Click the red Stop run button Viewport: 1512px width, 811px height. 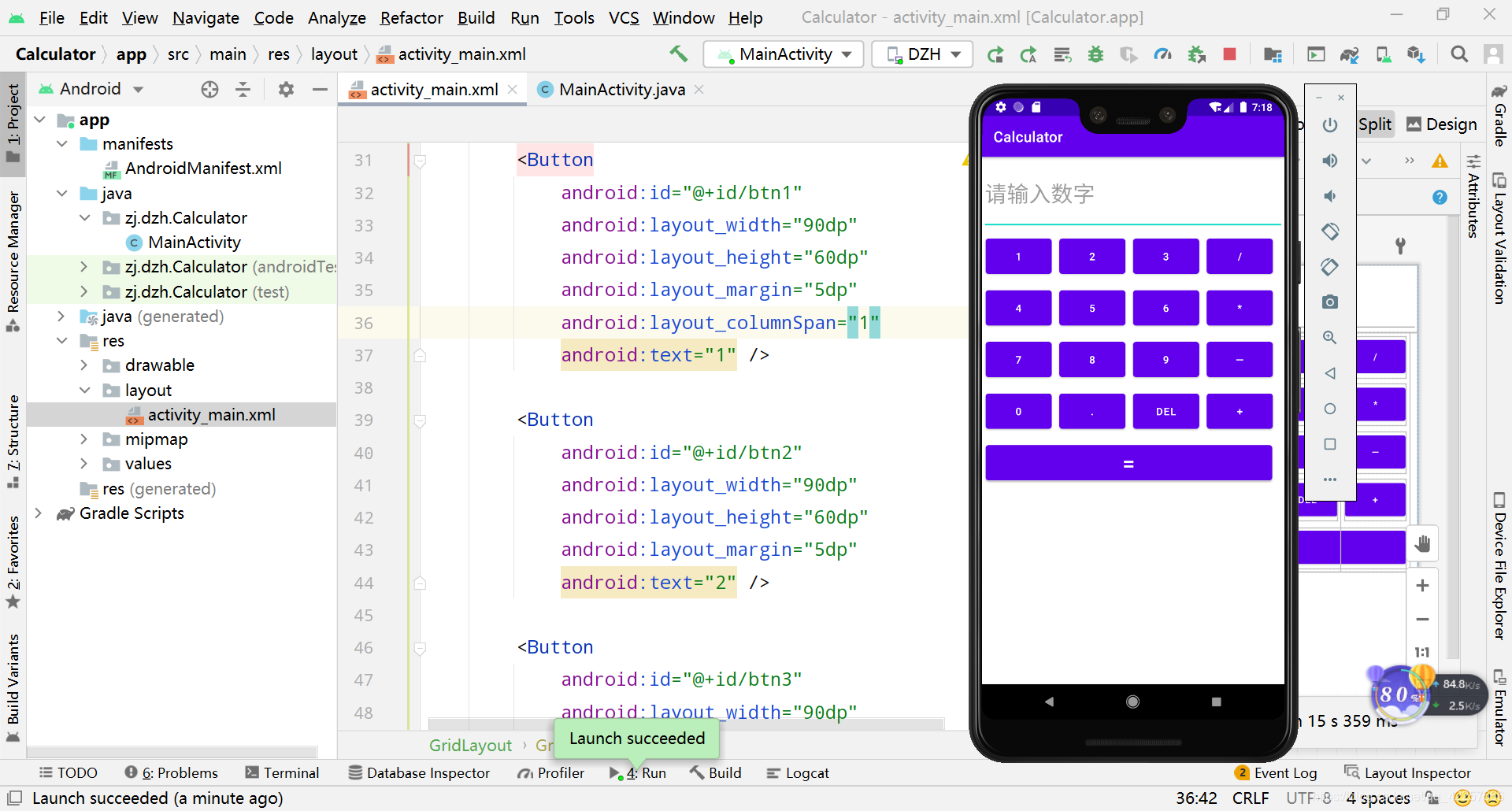pos(1229,54)
